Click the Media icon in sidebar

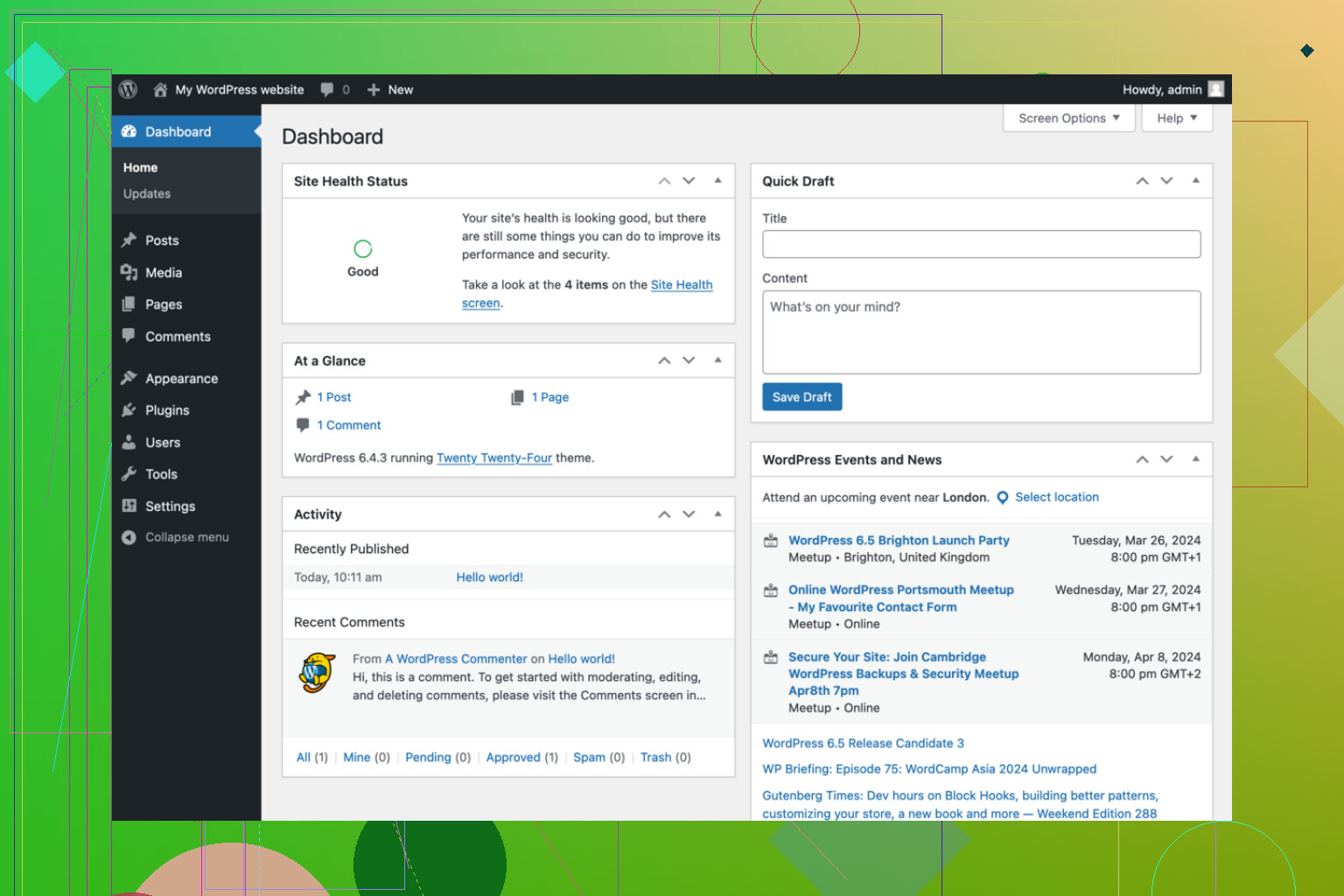[129, 272]
